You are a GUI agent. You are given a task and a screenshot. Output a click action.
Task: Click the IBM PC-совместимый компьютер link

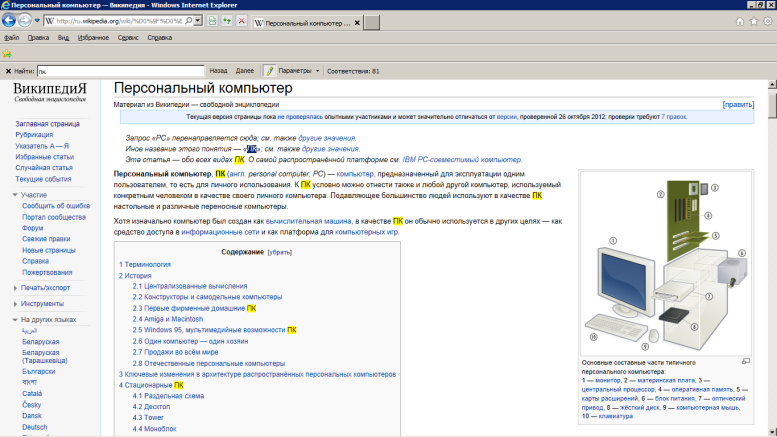point(462,160)
